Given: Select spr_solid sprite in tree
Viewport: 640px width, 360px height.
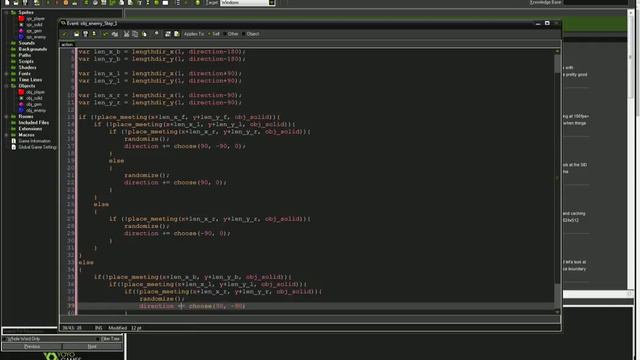Looking at the screenshot, I should (34, 24).
